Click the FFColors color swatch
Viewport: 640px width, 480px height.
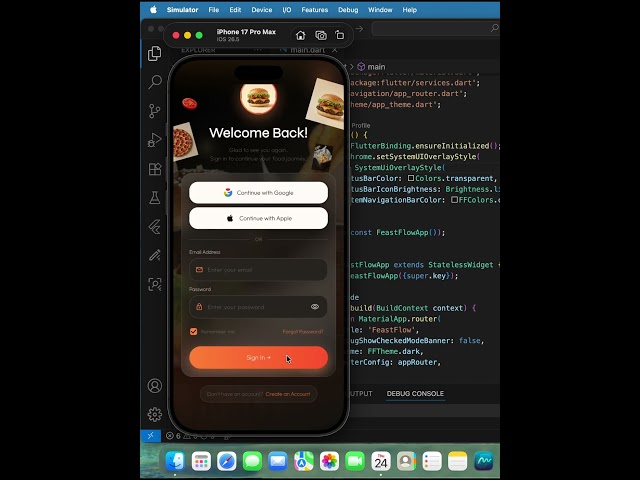coord(454,200)
